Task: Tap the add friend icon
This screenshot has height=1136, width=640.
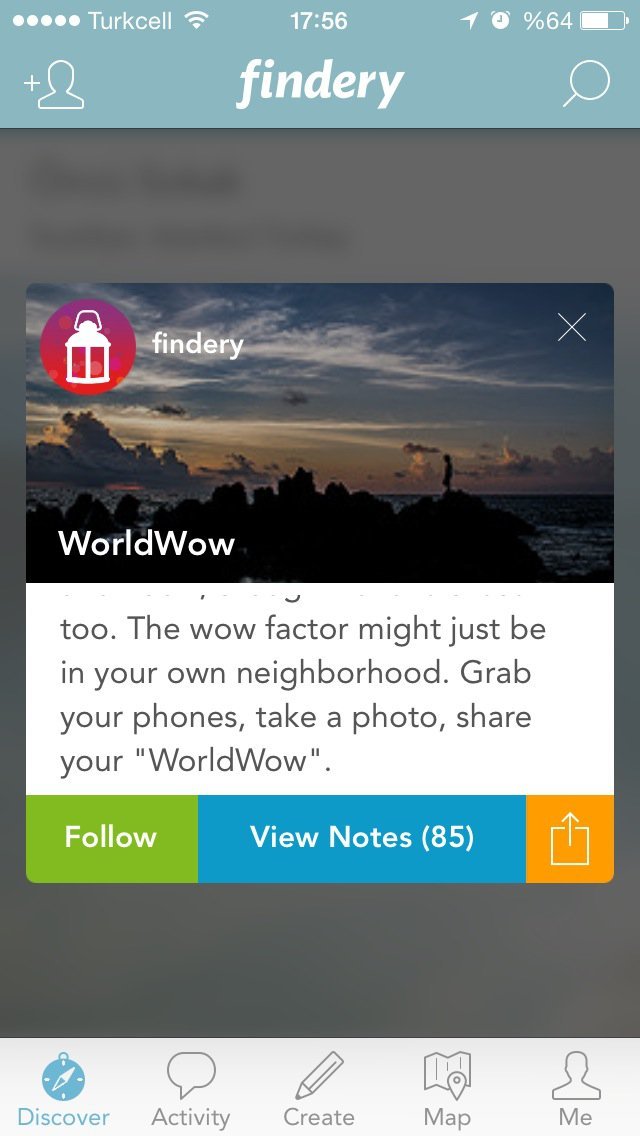Action: pos(54,85)
